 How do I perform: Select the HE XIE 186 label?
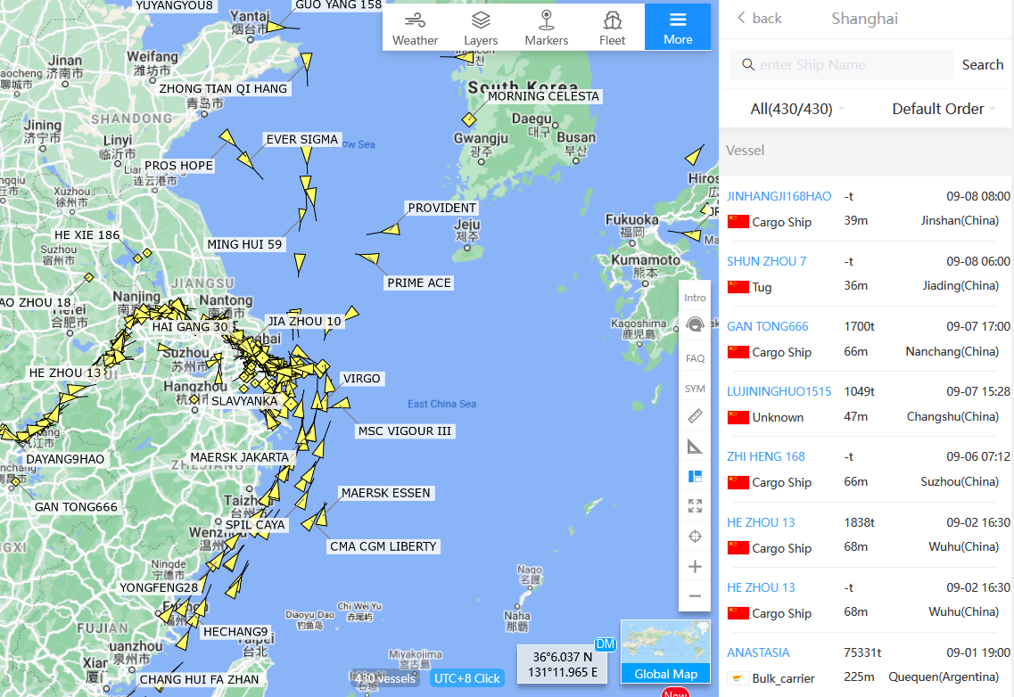tap(87, 235)
